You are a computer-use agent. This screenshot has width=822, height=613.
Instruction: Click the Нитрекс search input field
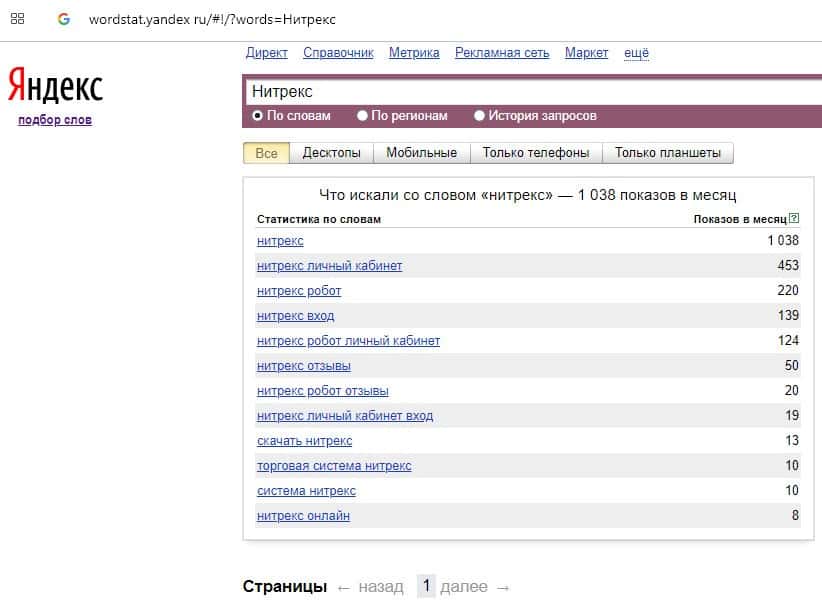(530, 92)
